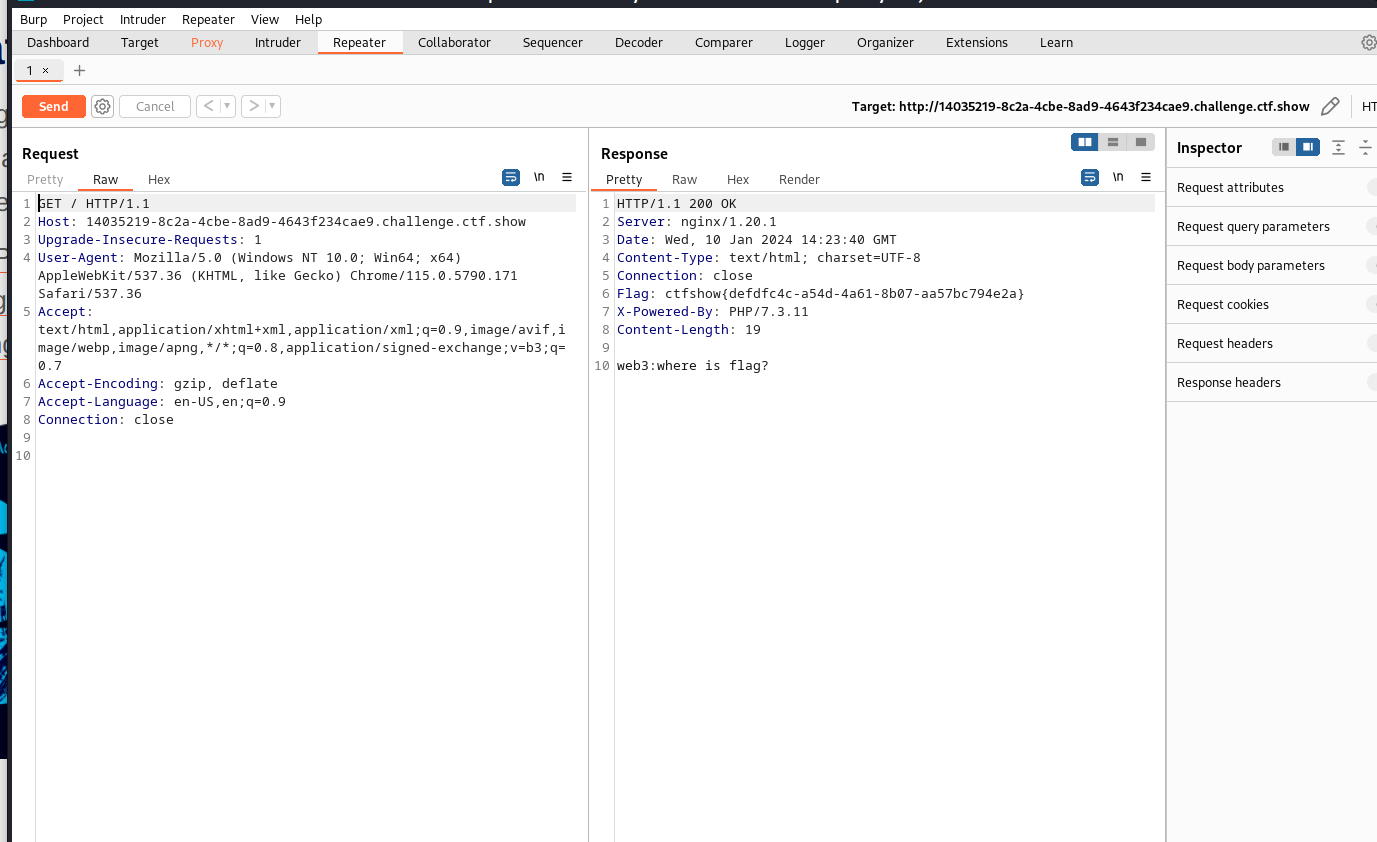The width and height of the screenshot is (1377, 842).
Task: Show Response in Raw view
Action: click(x=685, y=179)
